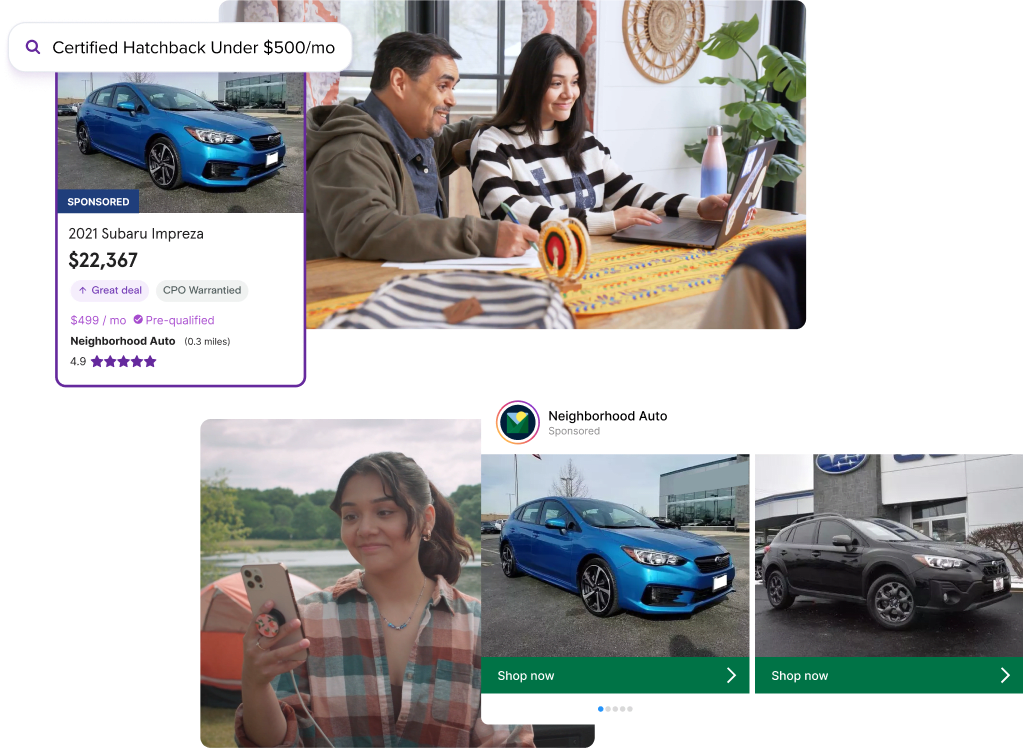Select the first blue carousel dot
The width and height of the screenshot is (1023, 748).
pos(601,709)
